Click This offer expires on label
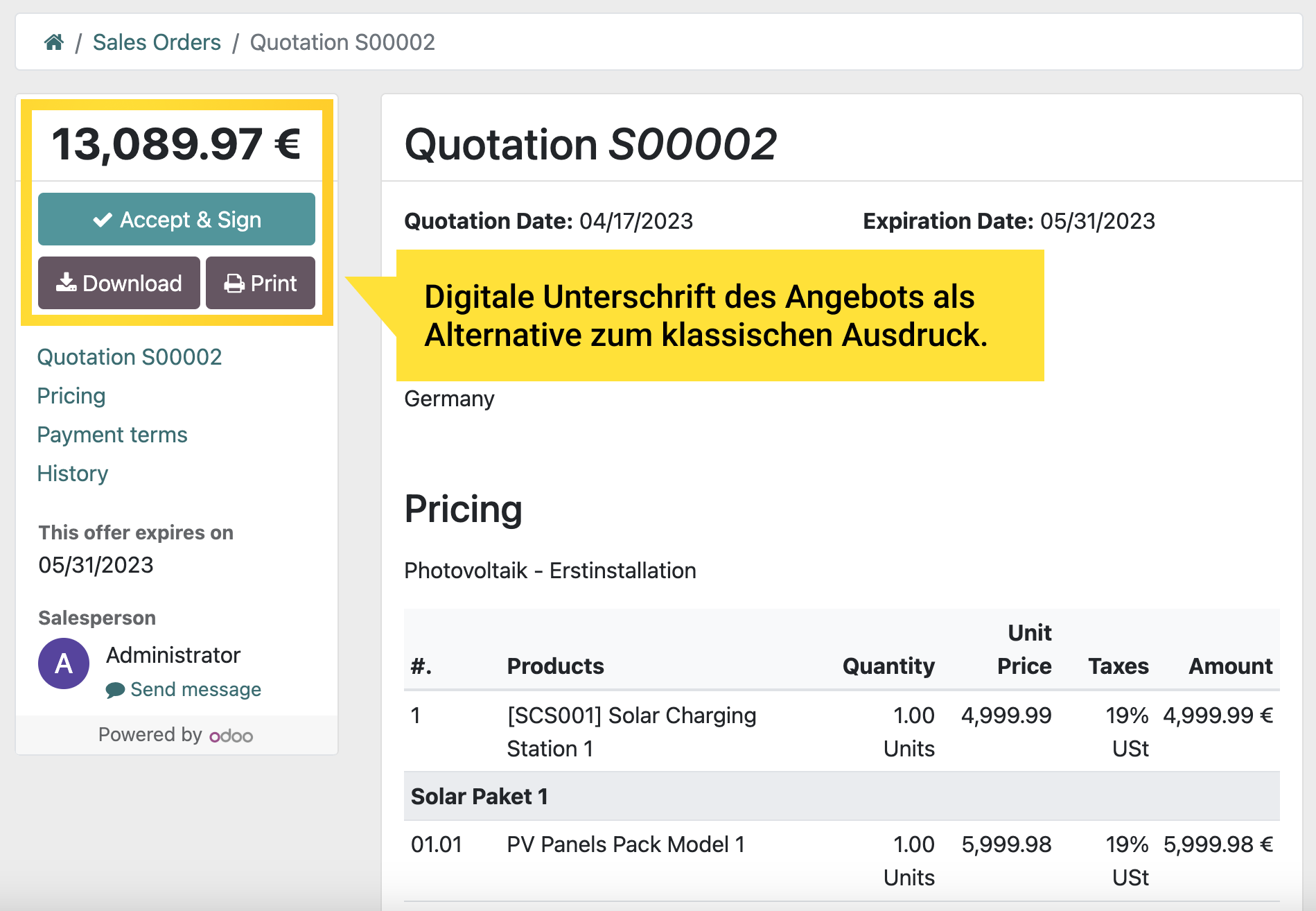1316x911 pixels. click(136, 532)
